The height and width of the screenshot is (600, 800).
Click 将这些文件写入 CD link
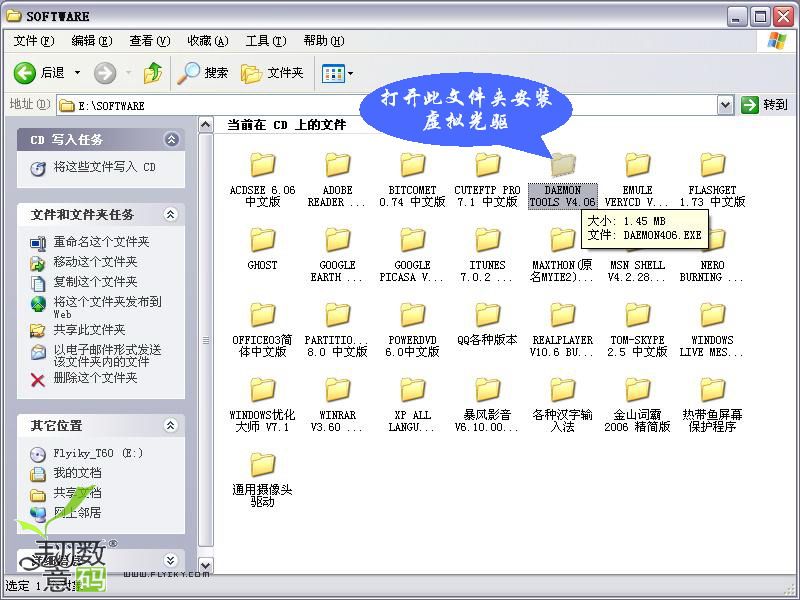point(105,167)
